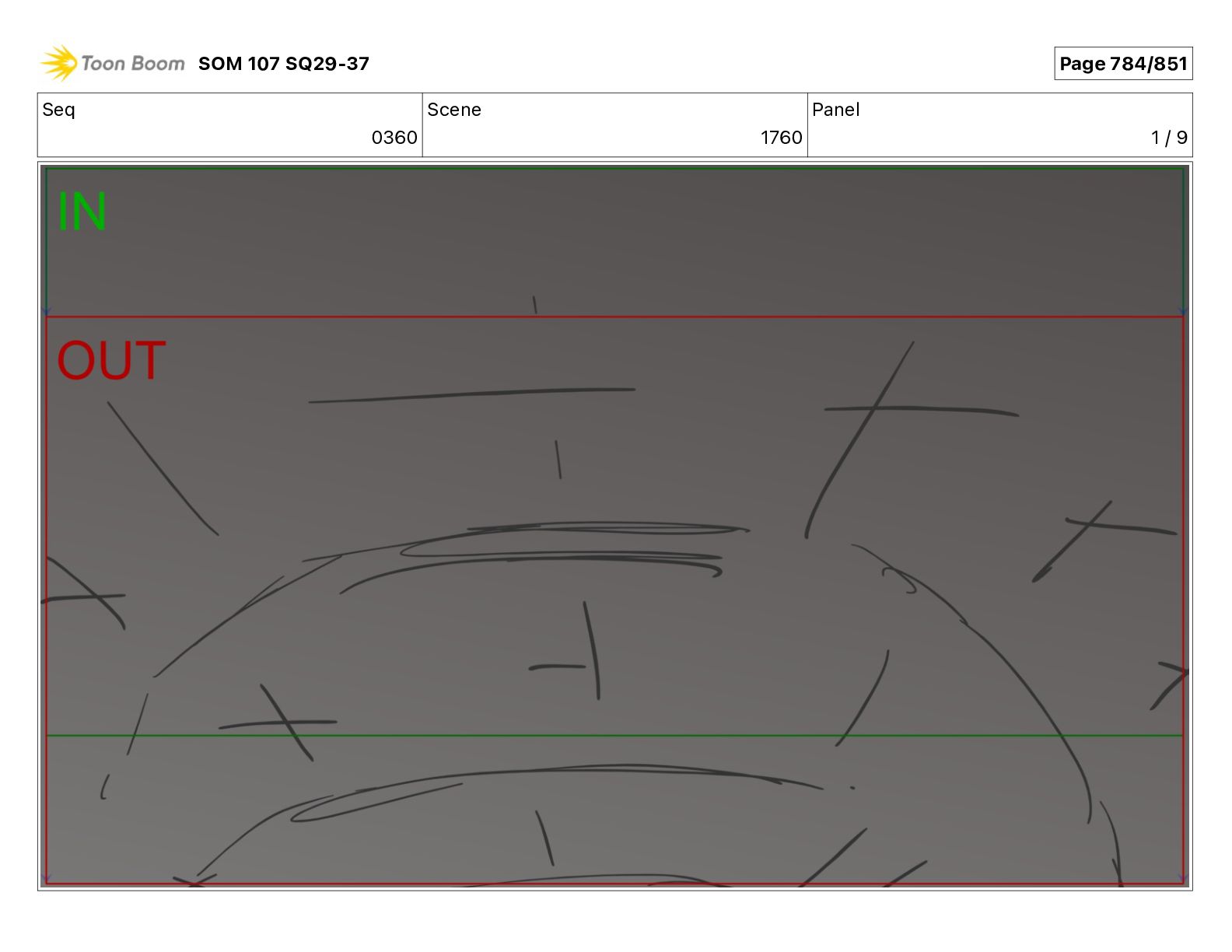Click the Toon Boom logo
The height and width of the screenshot is (952, 1232).
113,63
